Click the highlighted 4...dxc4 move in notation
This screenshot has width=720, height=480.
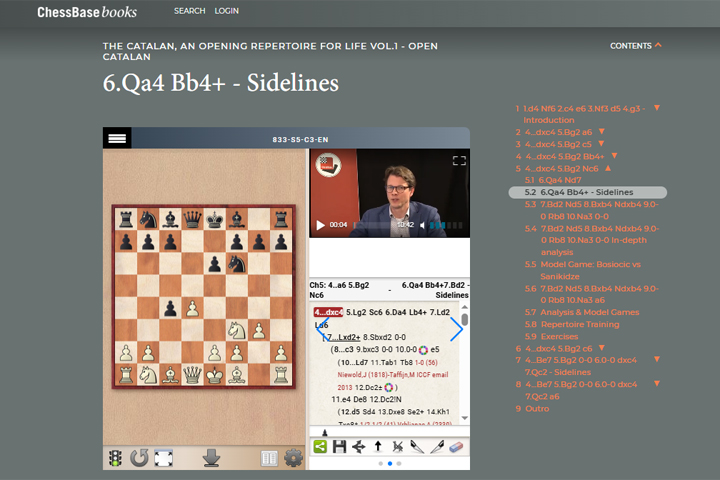[x=328, y=312]
